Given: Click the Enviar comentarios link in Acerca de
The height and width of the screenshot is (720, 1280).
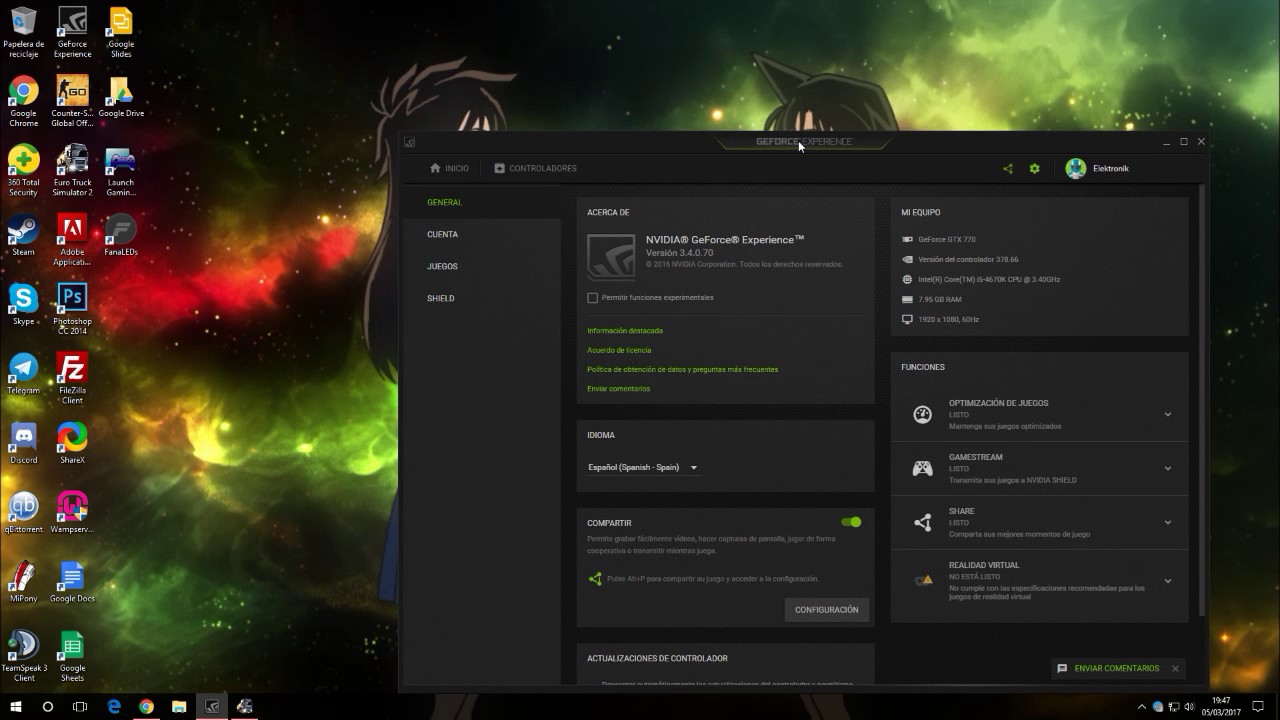Looking at the screenshot, I should (618, 388).
